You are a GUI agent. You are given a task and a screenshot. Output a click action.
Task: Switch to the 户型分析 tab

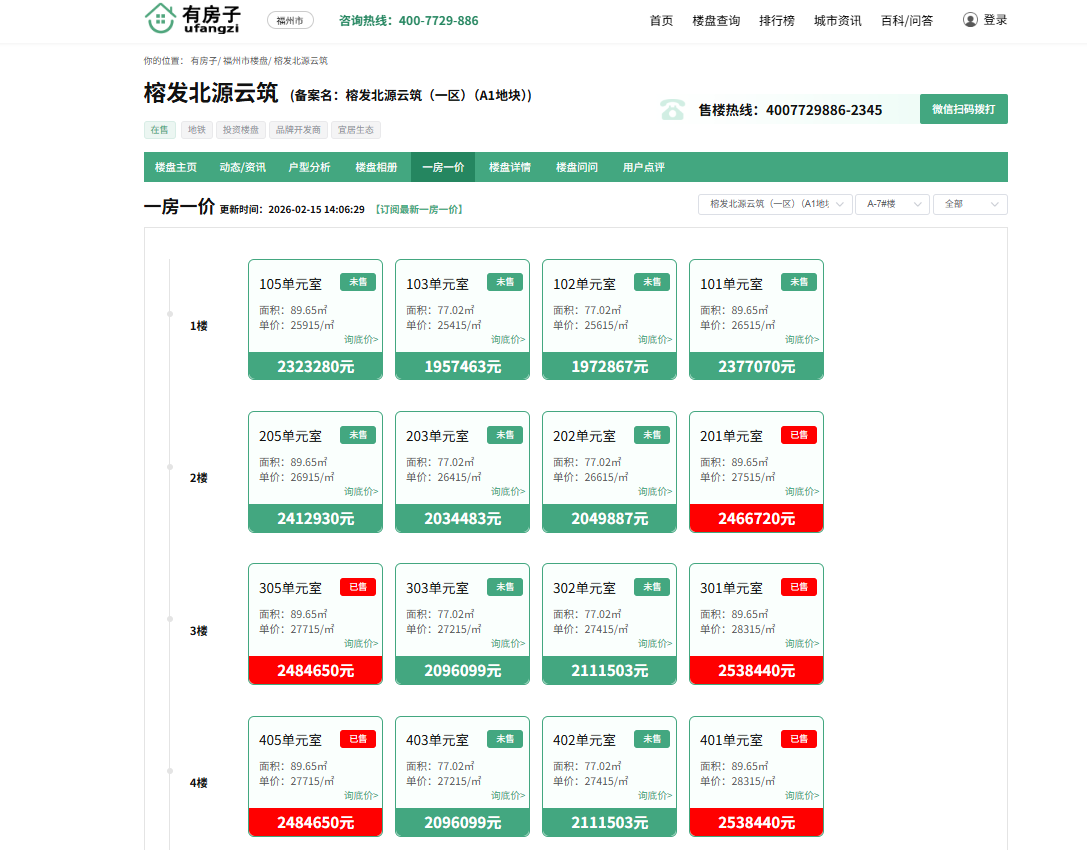point(309,167)
